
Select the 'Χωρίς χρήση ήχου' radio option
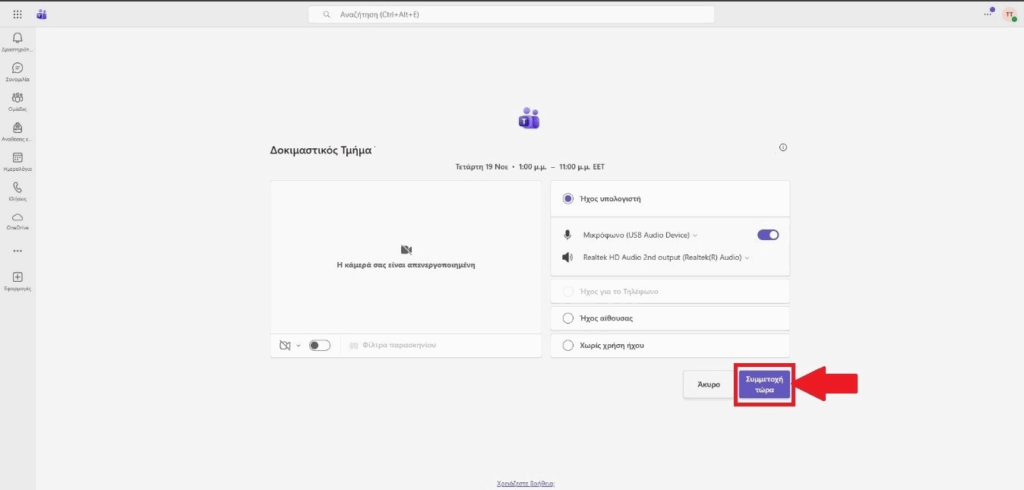(x=568, y=346)
